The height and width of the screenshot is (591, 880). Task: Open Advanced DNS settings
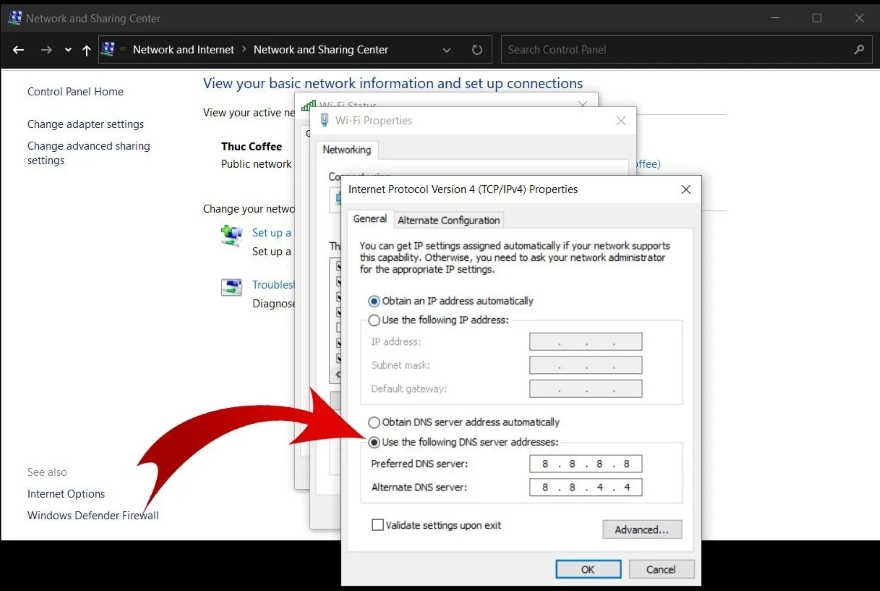click(x=641, y=529)
